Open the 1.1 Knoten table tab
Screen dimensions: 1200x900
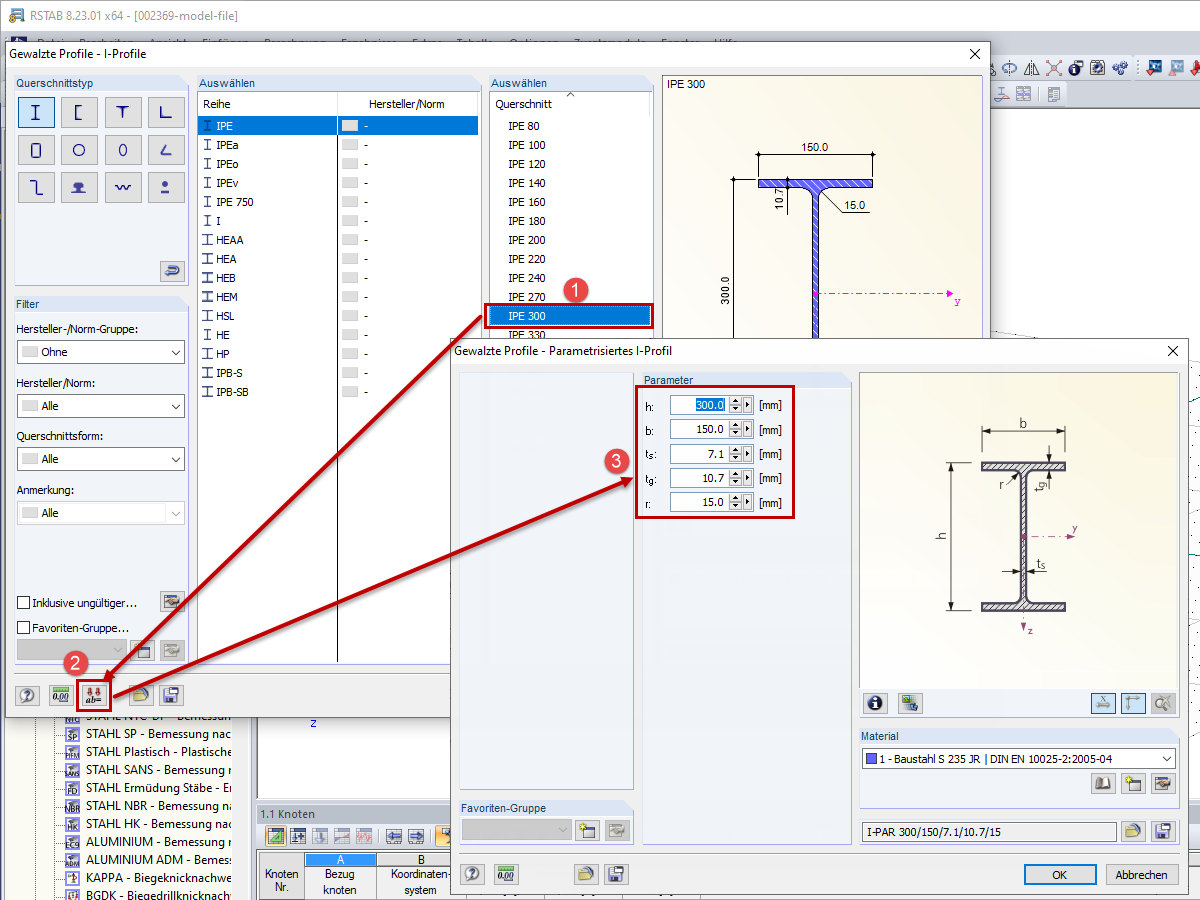click(289, 813)
